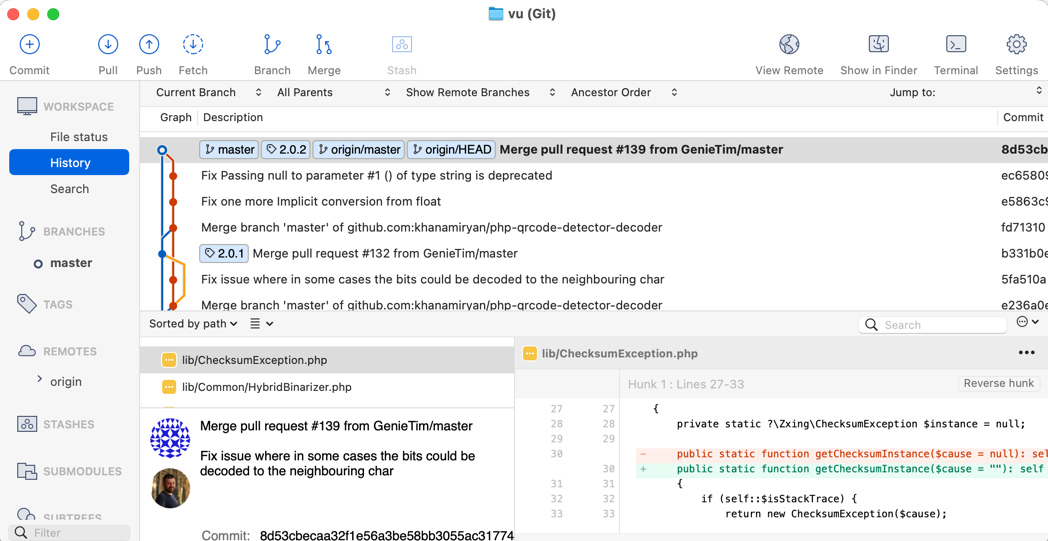This screenshot has width=1048, height=541.
Task: Fetch from remote via Fetch icon
Action: [193, 45]
